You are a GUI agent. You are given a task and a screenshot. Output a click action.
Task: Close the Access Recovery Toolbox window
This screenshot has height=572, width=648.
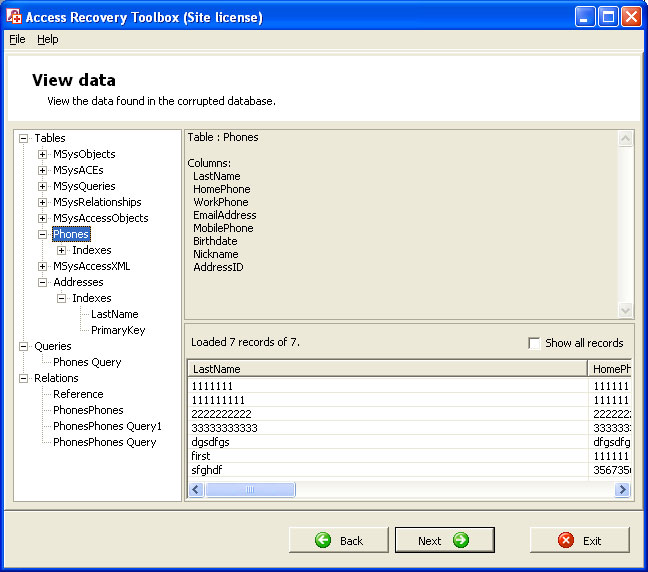click(631, 17)
